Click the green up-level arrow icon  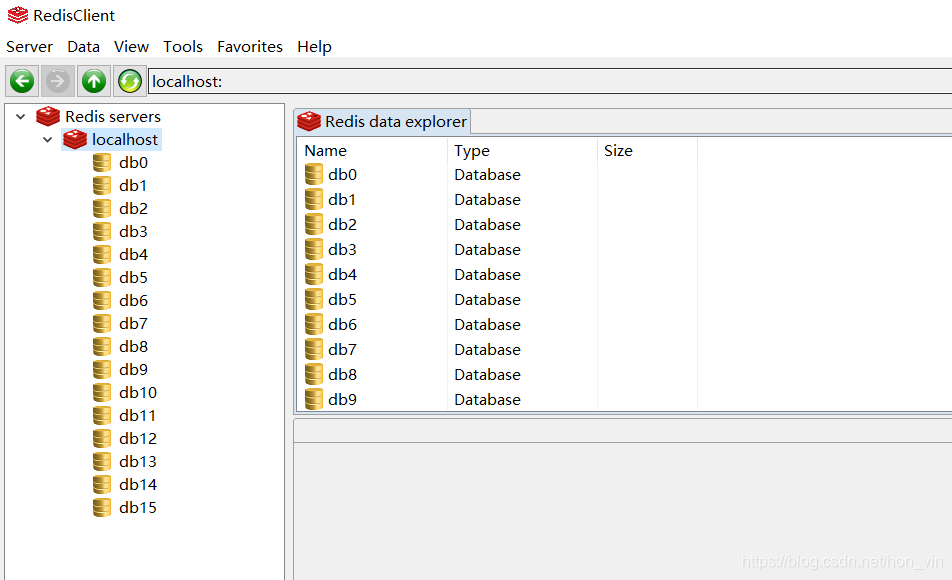click(93, 81)
